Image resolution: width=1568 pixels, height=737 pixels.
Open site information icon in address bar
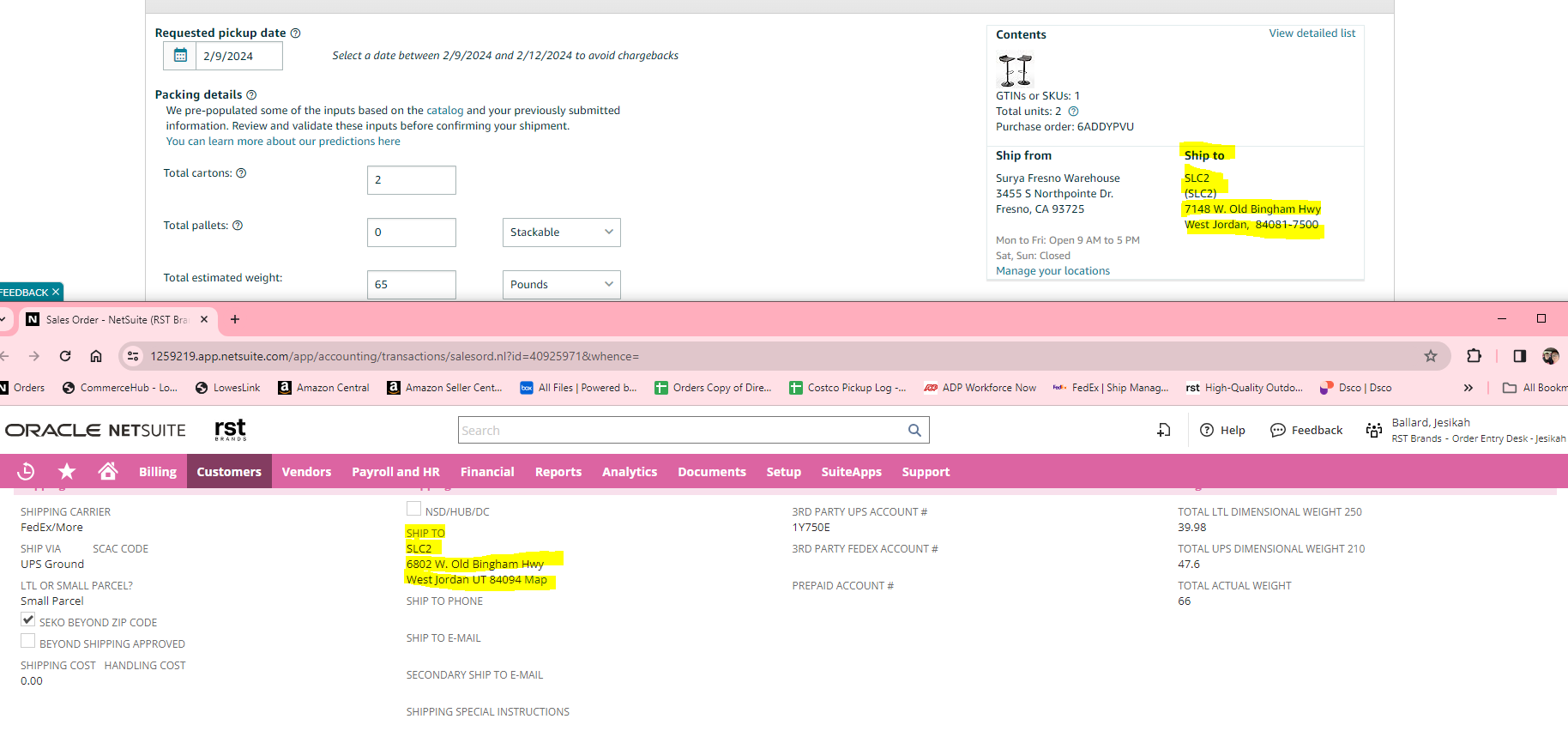[x=132, y=356]
